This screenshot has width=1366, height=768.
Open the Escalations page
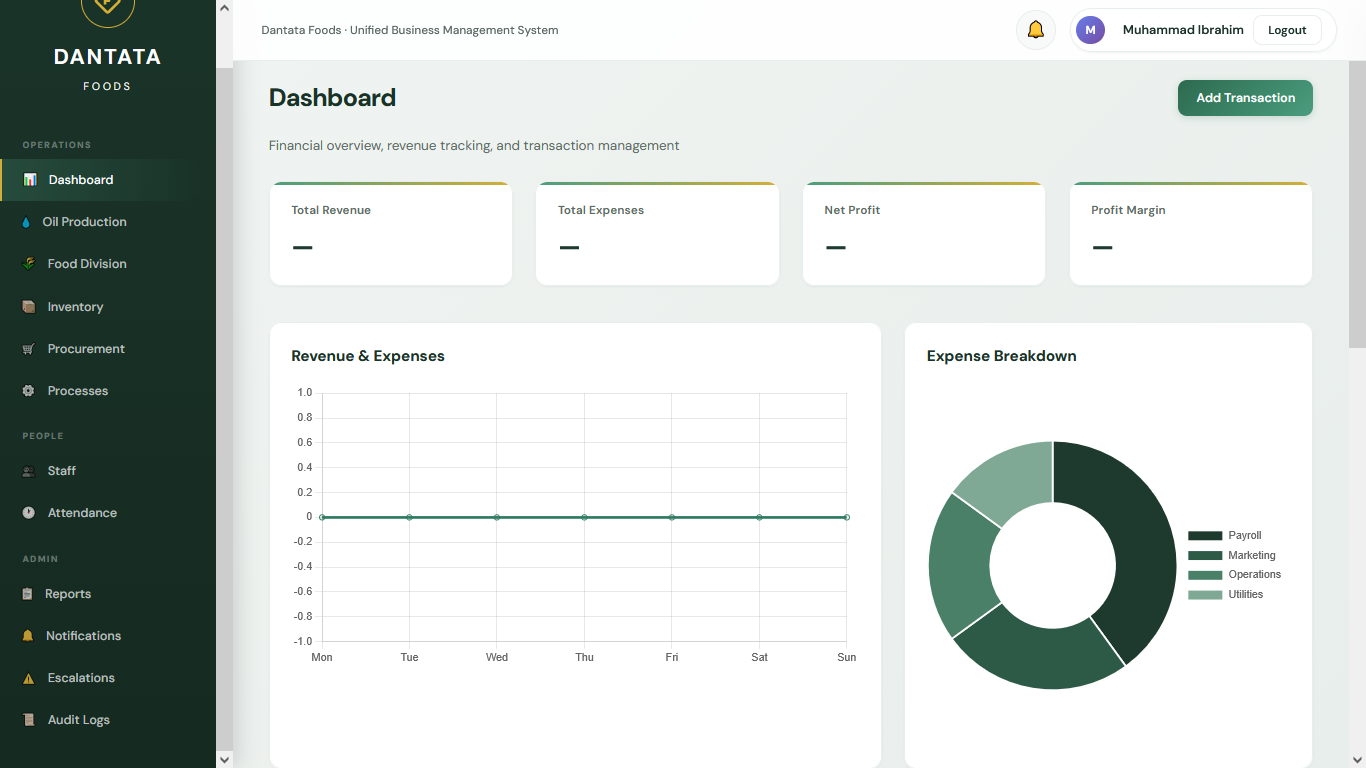tap(108, 678)
